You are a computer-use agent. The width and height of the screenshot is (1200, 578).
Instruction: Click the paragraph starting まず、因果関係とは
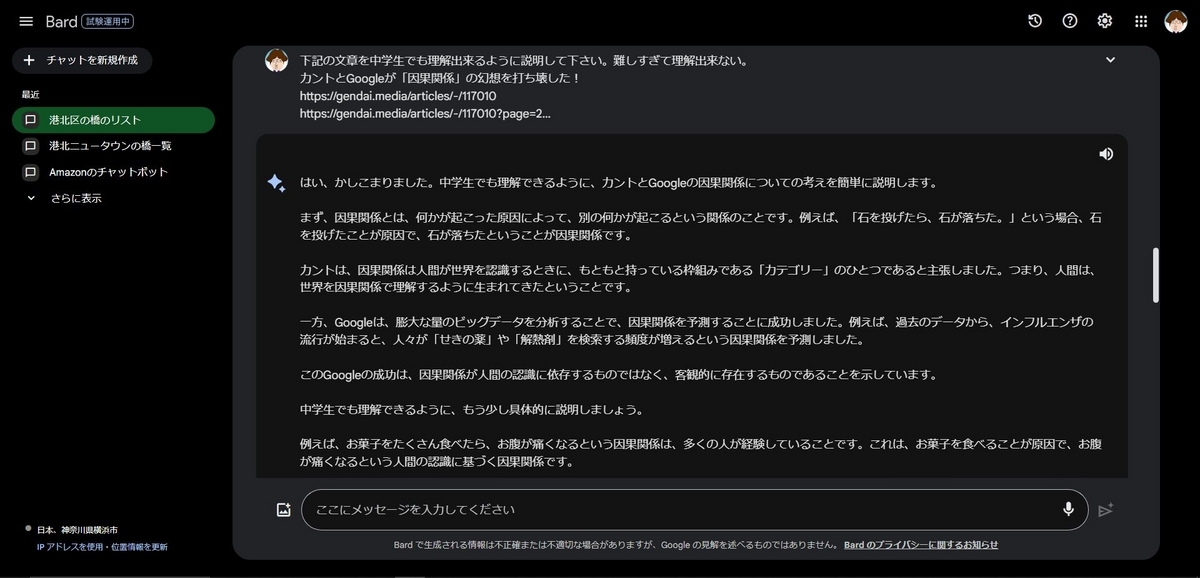pos(701,227)
